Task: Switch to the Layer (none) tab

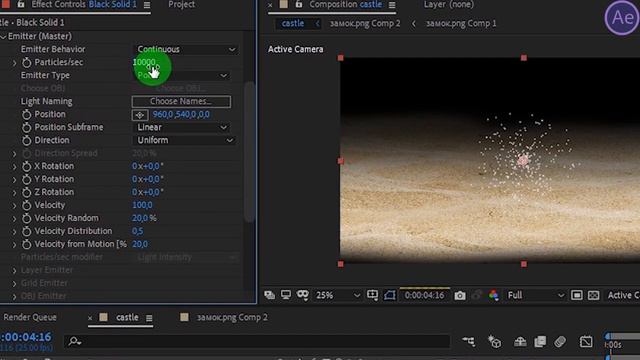Action: pos(449,4)
